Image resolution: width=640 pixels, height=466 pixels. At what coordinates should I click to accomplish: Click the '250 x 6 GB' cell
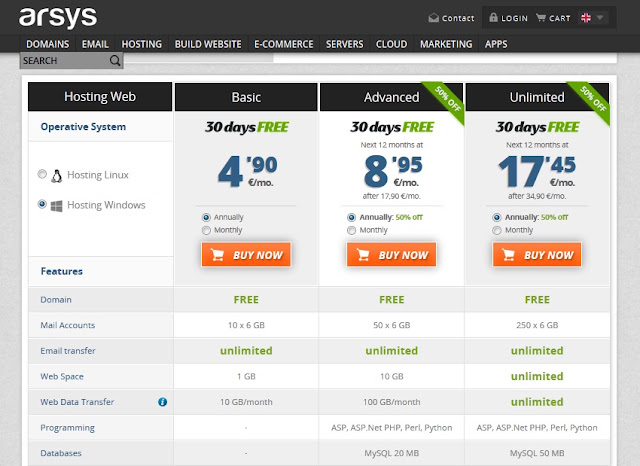[537, 325]
